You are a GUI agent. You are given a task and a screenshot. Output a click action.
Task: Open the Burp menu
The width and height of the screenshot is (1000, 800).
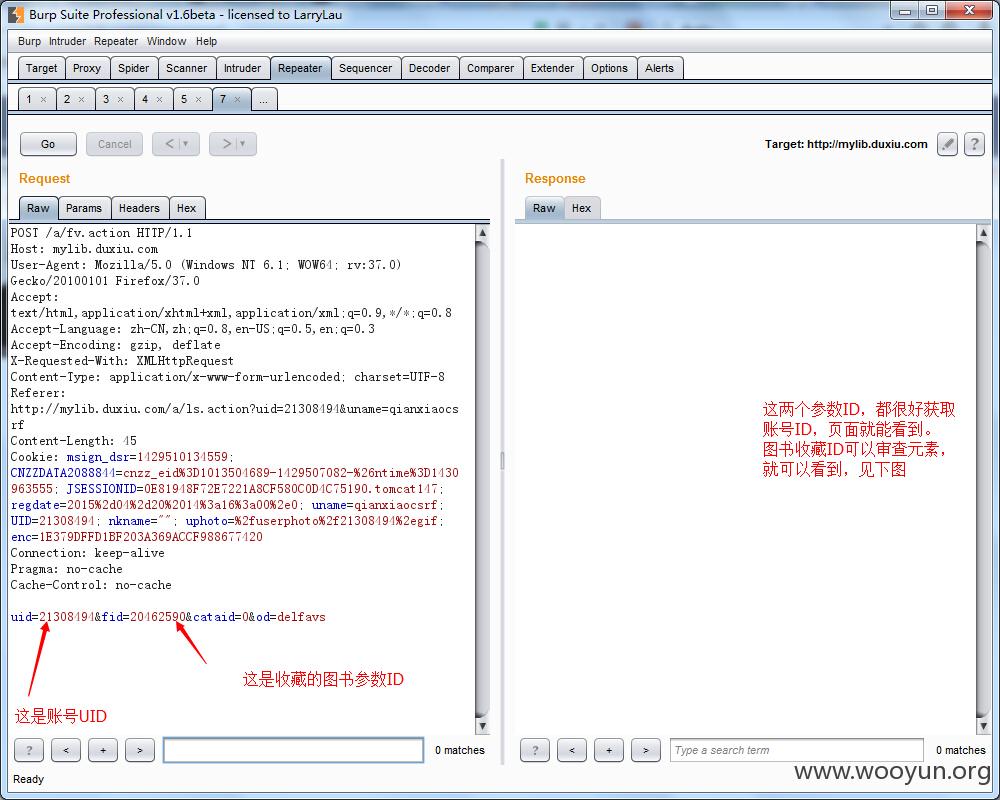29,41
